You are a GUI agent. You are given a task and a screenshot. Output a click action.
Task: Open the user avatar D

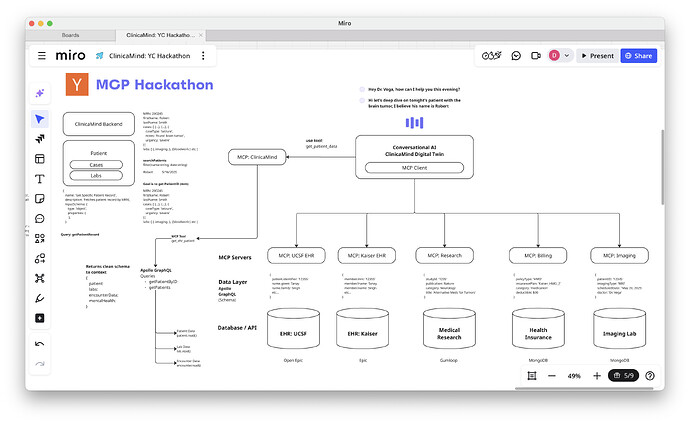pyautogui.click(x=554, y=55)
